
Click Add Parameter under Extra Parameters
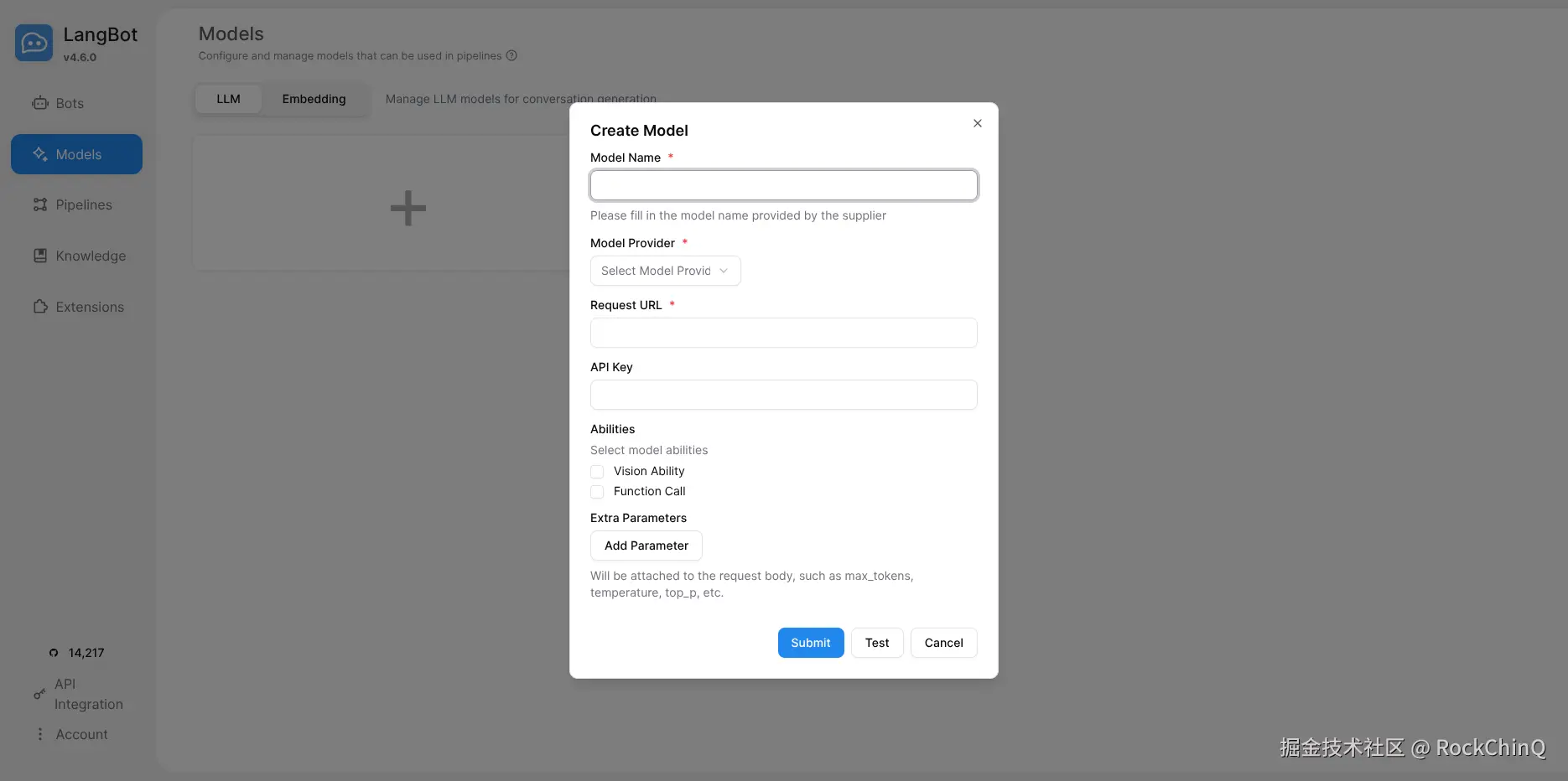tap(646, 546)
